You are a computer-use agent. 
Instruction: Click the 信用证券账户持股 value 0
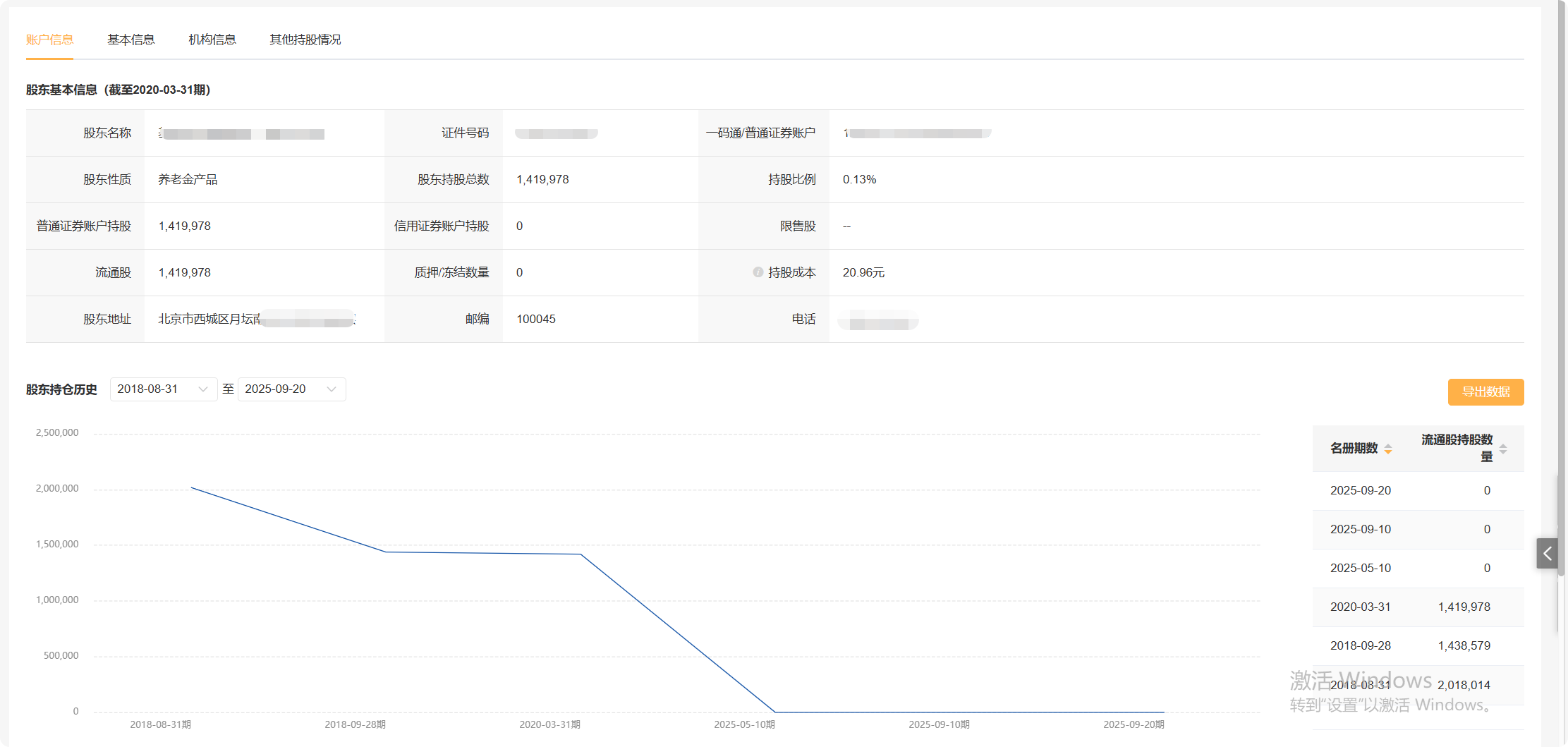[520, 226]
